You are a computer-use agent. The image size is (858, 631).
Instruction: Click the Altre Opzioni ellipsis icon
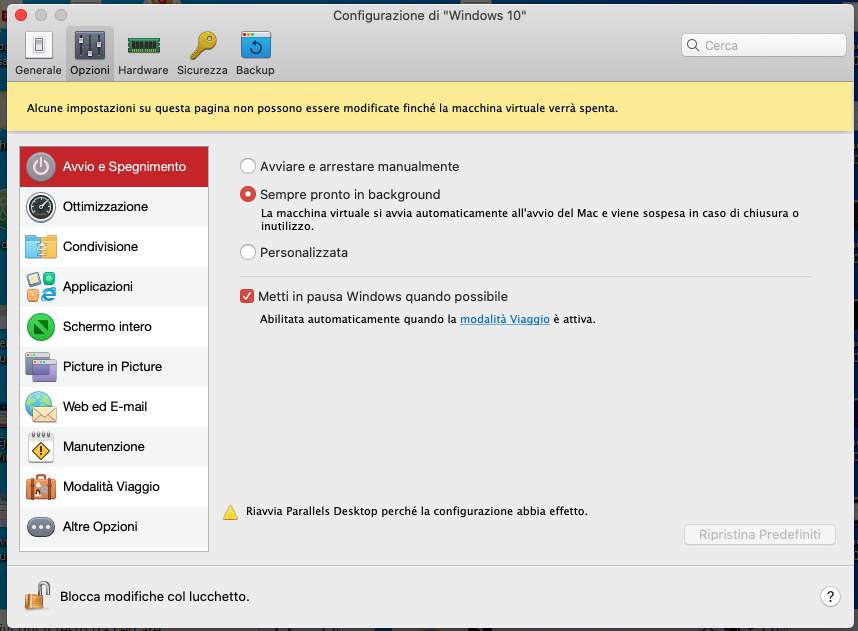[x=40, y=527]
